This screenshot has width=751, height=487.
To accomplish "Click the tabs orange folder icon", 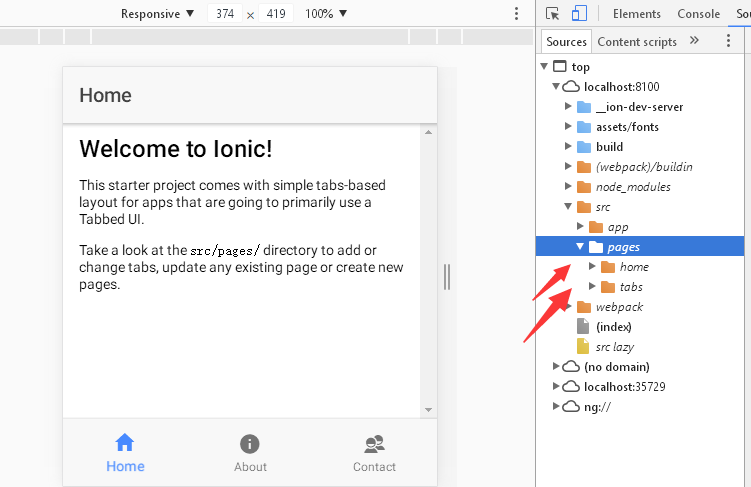I will 608,287.
